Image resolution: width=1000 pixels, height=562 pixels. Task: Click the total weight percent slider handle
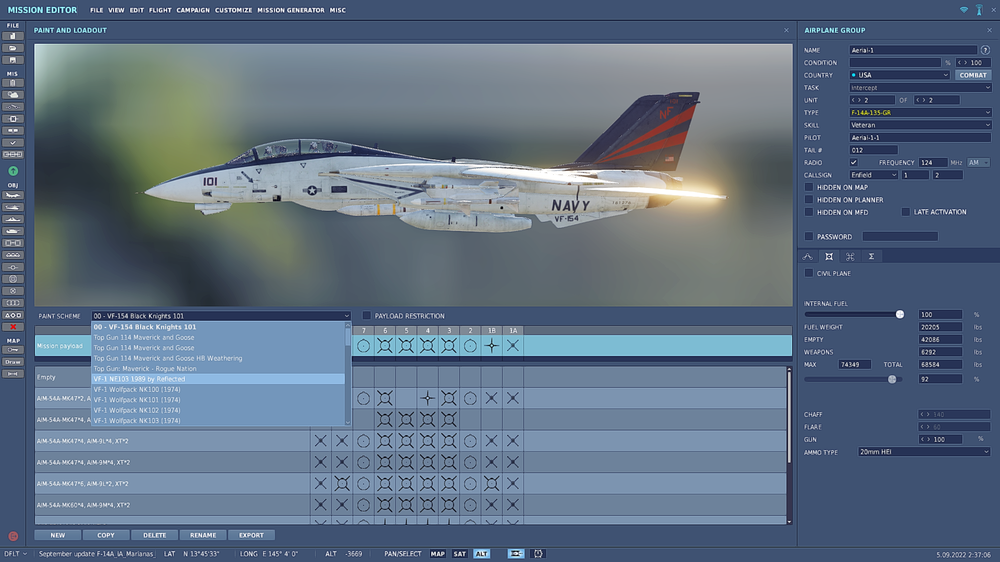pos(892,379)
